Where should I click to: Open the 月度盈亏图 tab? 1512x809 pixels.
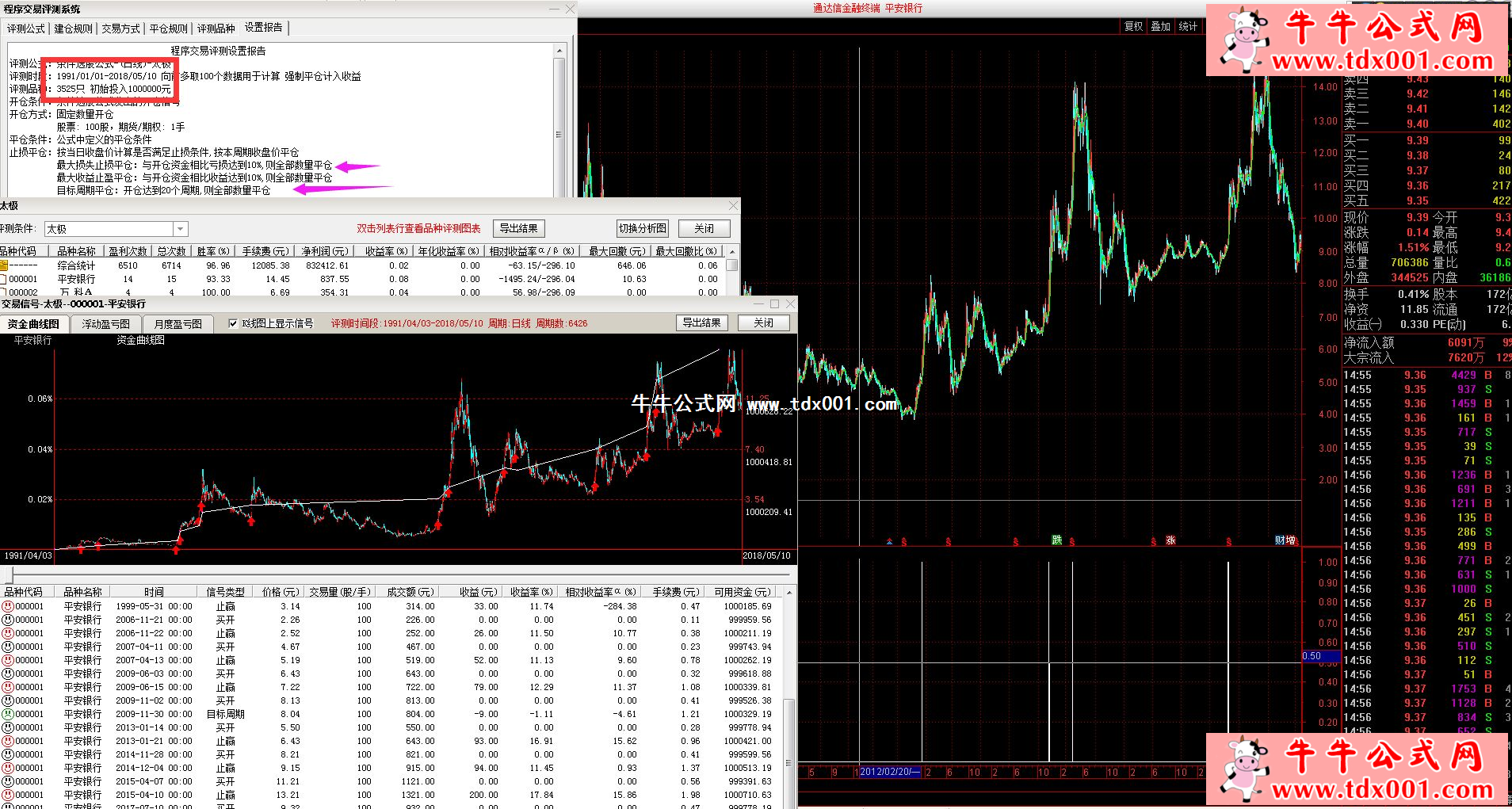tap(178, 324)
